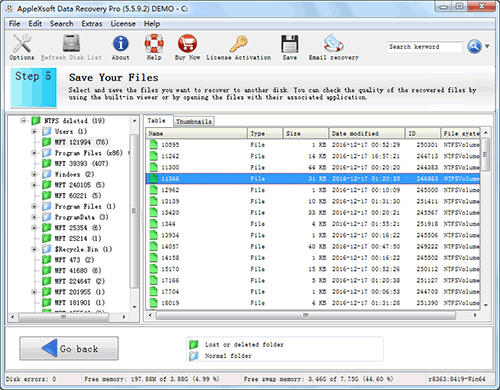Expand the Windows (2) folder

[x=34, y=174]
